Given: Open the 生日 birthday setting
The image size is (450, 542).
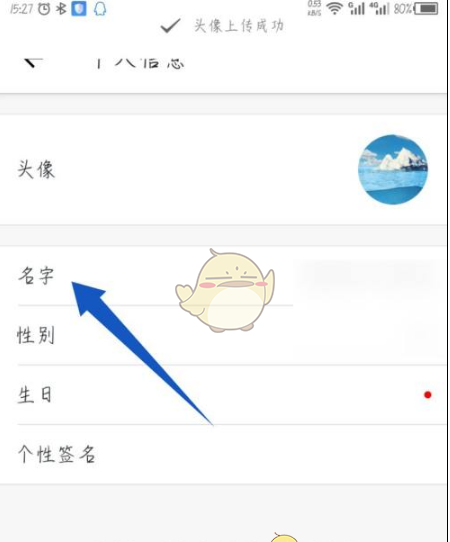Looking at the screenshot, I should [223, 395].
